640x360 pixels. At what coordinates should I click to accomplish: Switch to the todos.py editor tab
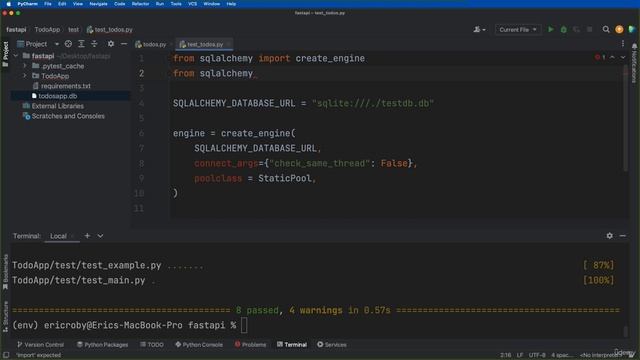tap(151, 44)
